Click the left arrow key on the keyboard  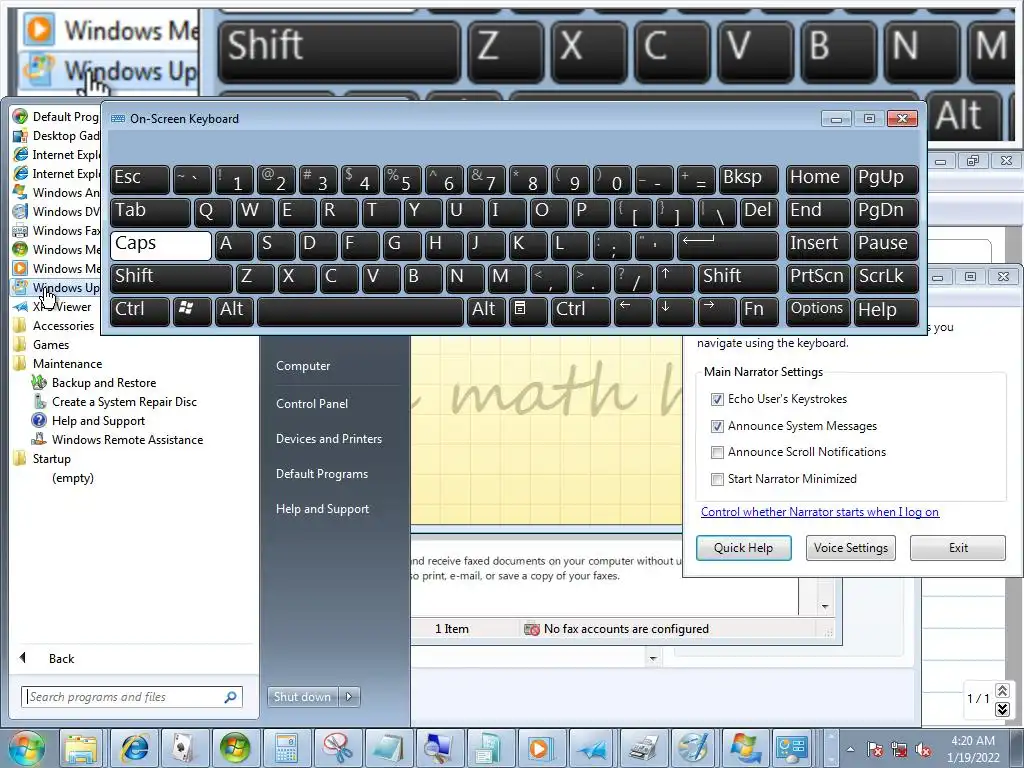coord(632,310)
